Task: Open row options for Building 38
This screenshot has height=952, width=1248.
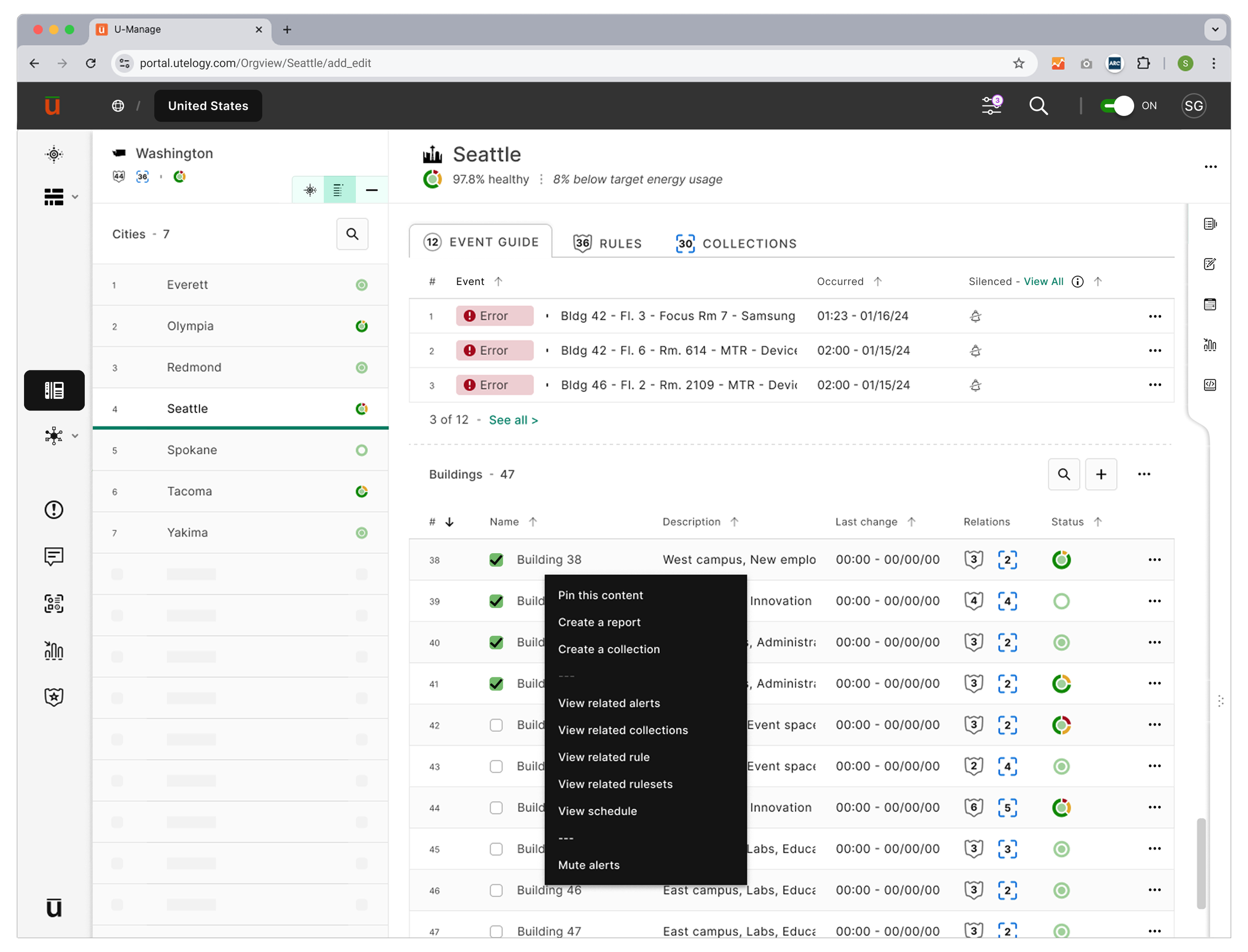Action: [1155, 560]
